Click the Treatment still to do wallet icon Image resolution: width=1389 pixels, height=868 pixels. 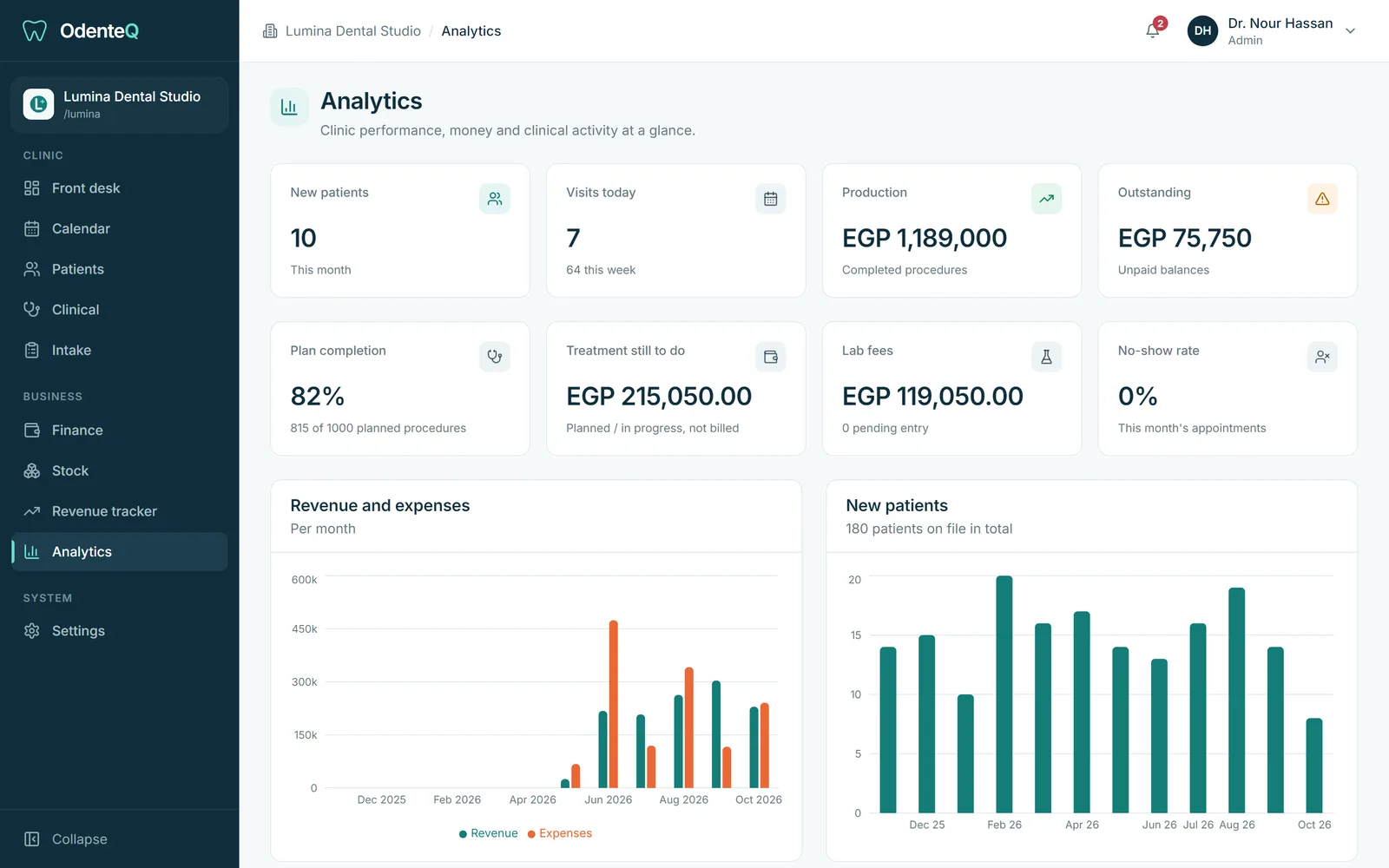coord(770,357)
